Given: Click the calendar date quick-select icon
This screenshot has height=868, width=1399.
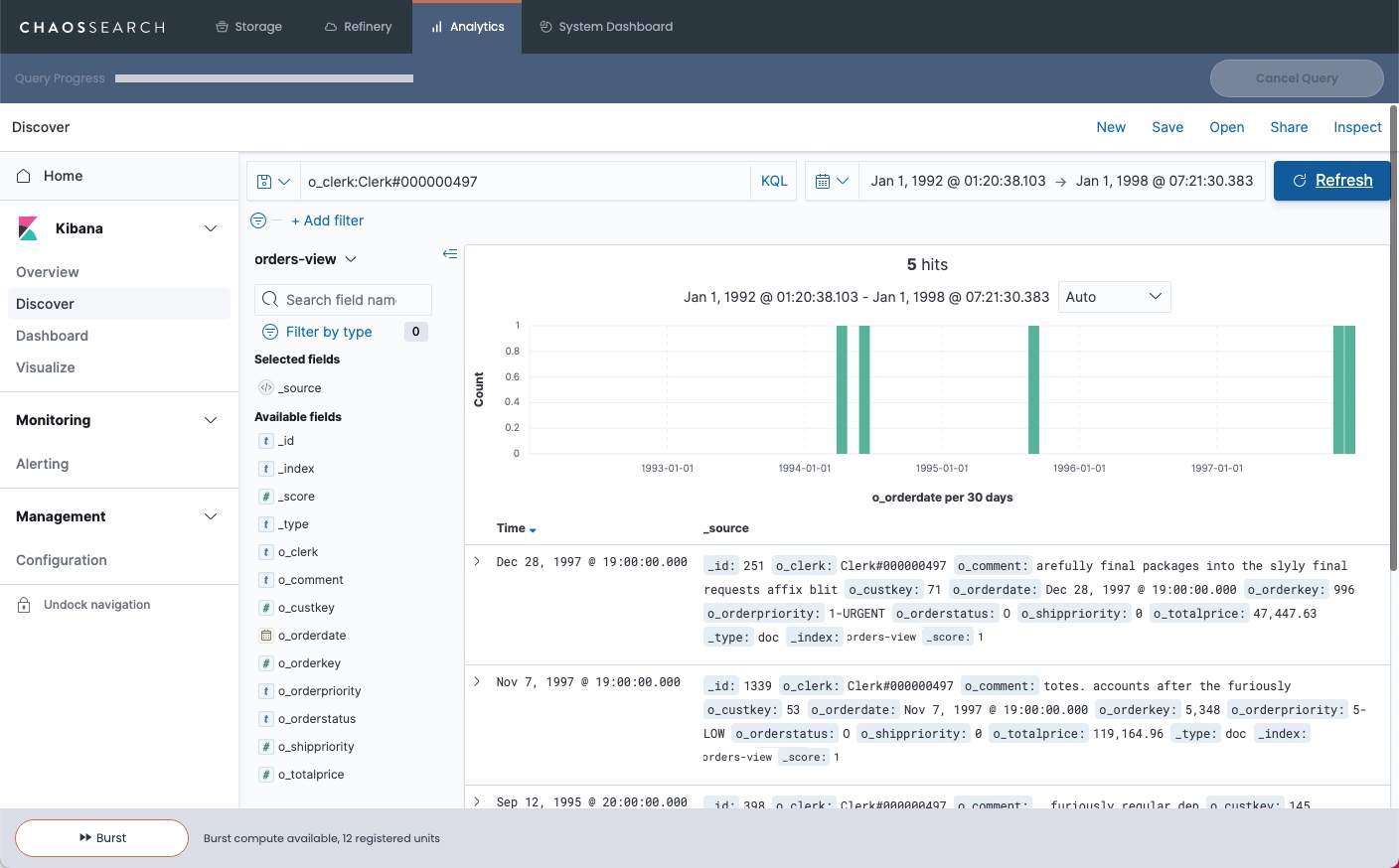Looking at the screenshot, I should point(831,182).
